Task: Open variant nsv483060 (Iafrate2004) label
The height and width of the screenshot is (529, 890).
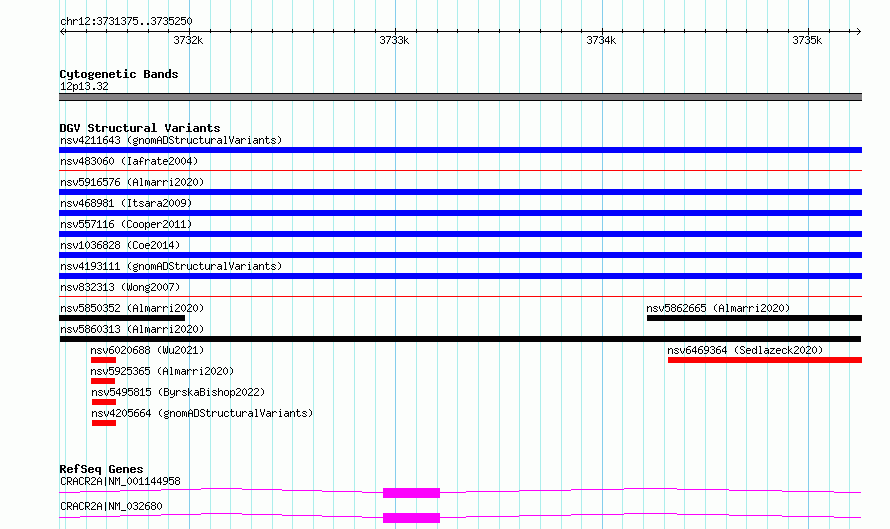Action: [x=129, y=161]
